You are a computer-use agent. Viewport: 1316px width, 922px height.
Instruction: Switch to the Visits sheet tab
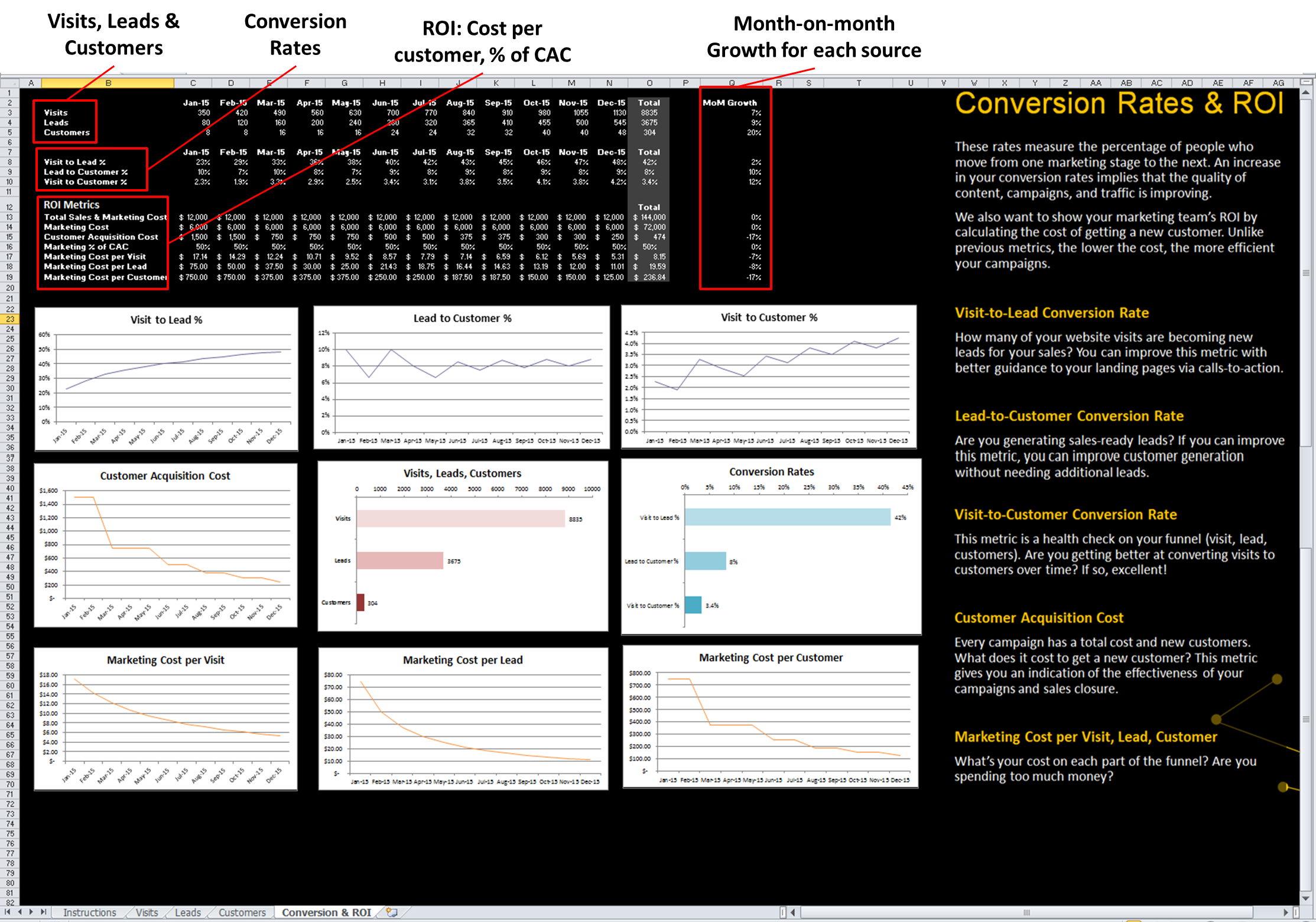point(147,912)
